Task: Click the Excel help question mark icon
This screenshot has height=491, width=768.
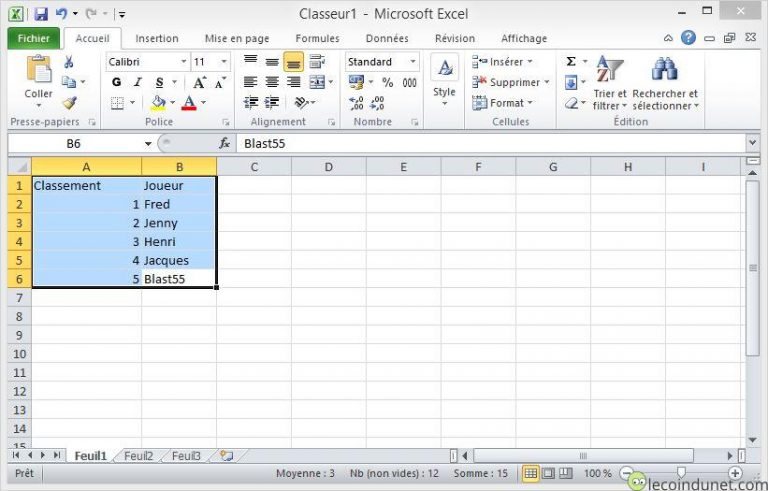Action: click(x=689, y=38)
